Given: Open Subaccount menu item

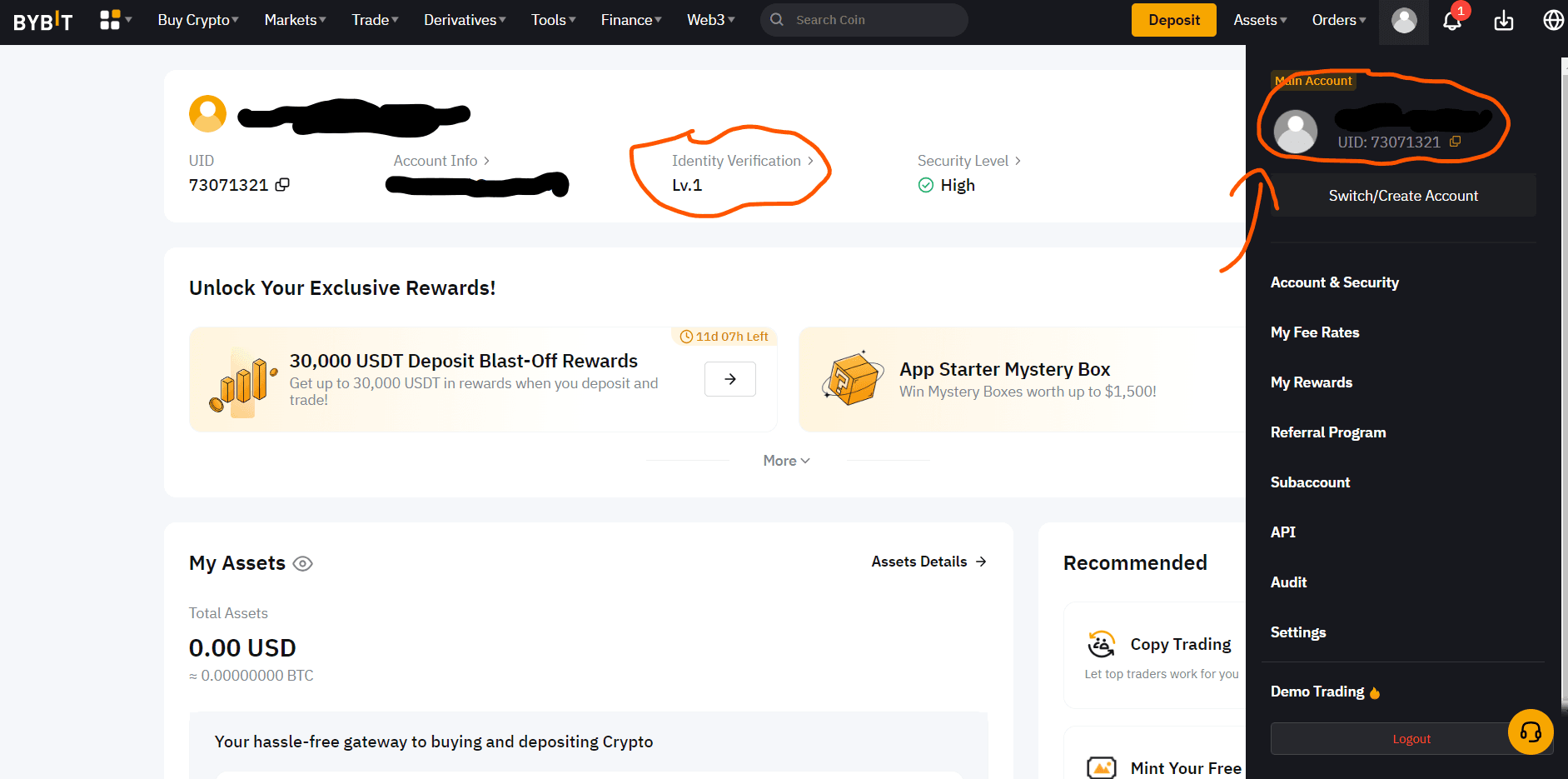Looking at the screenshot, I should pyautogui.click(x=1310, y=482).
